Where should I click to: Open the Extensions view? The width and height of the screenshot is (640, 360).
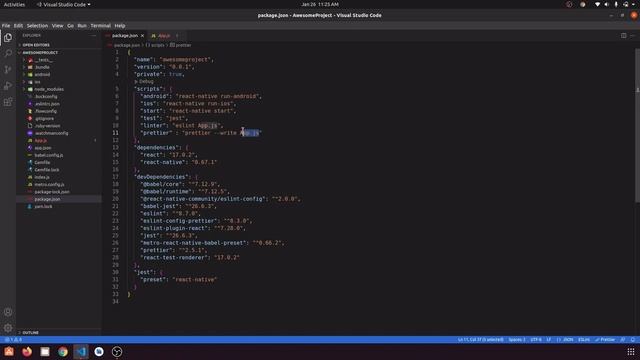click(x=8, y=102)
